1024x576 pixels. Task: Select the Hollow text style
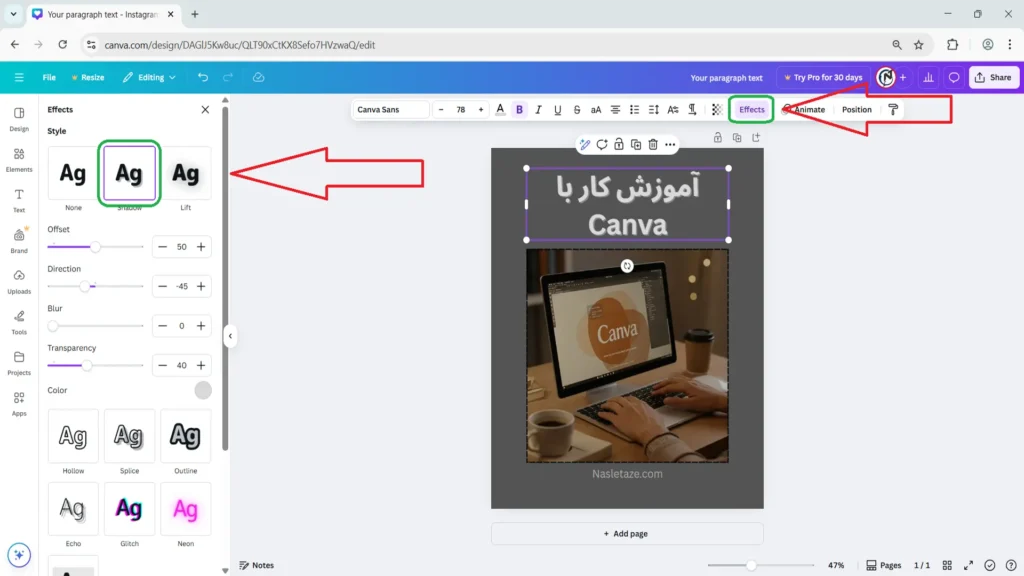(x=73, y=436)
